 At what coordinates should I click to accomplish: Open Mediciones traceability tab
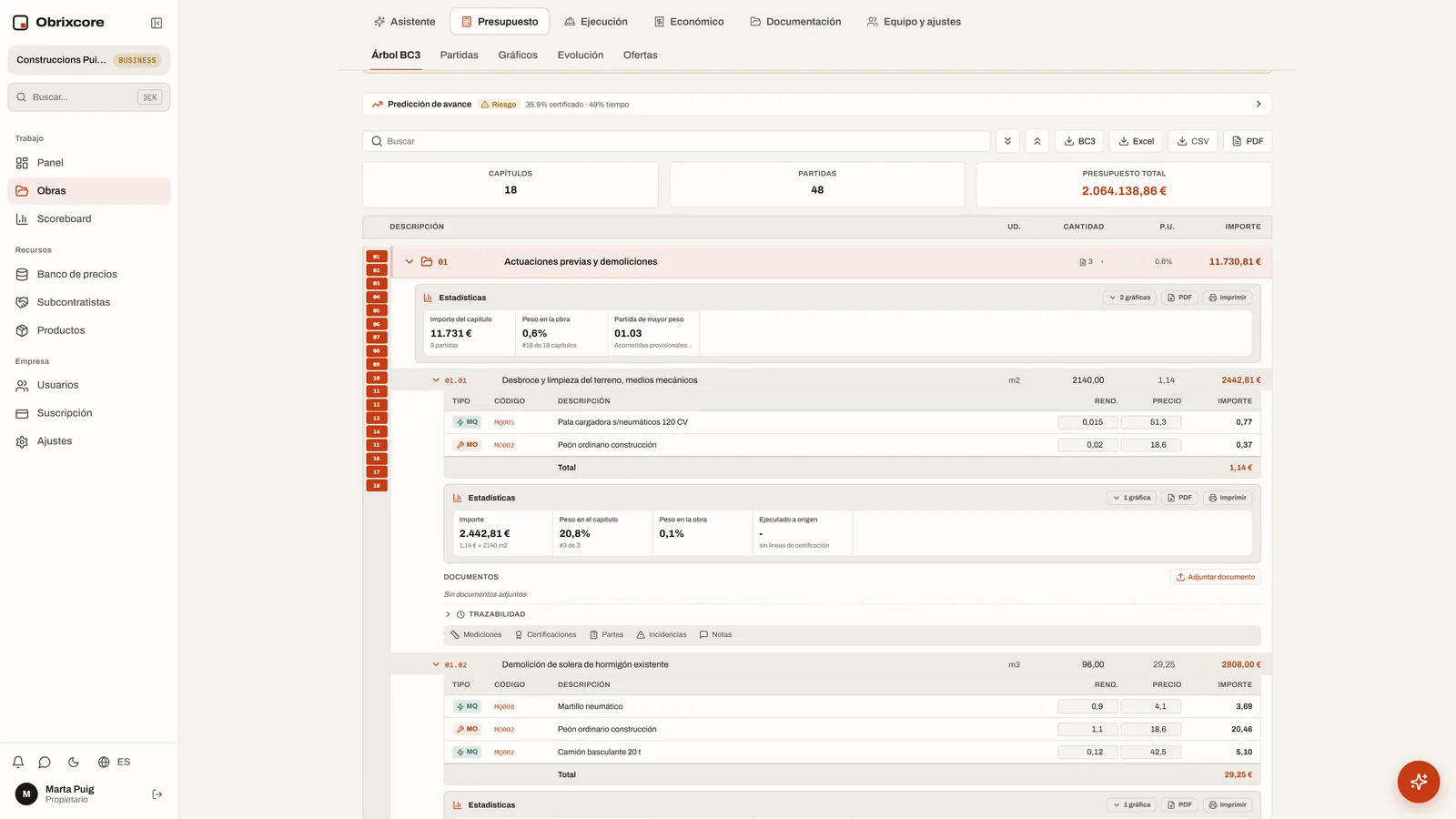click(x=476, y=635)
